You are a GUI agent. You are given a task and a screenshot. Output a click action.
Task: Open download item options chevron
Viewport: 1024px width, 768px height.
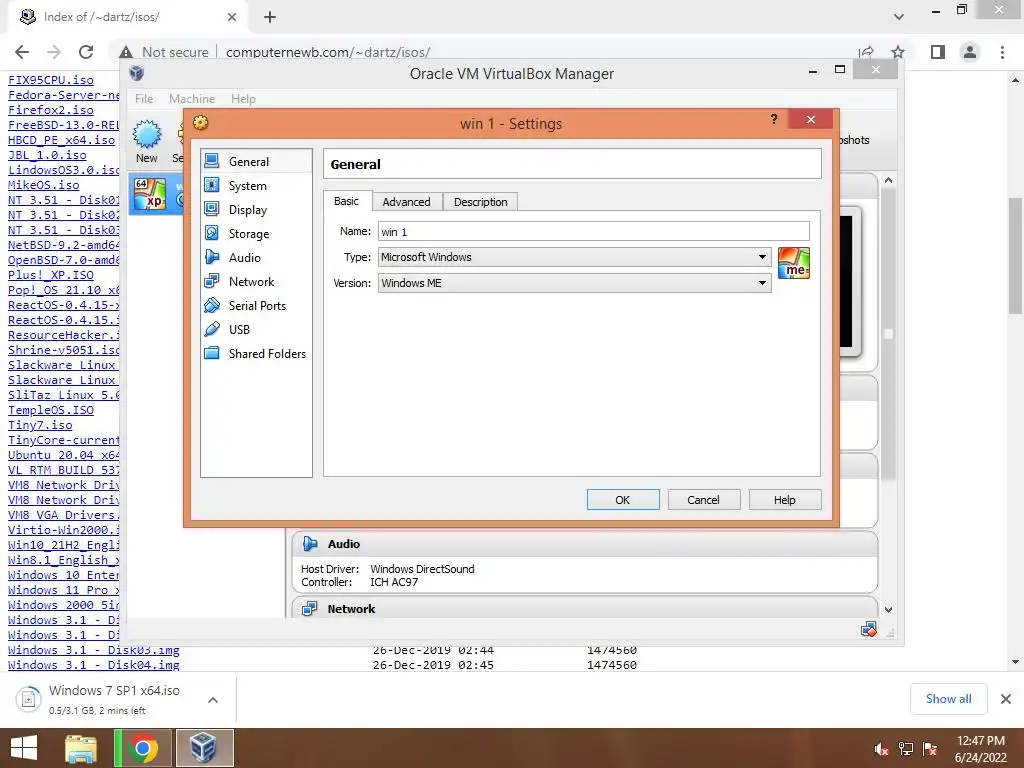(213, 700)
